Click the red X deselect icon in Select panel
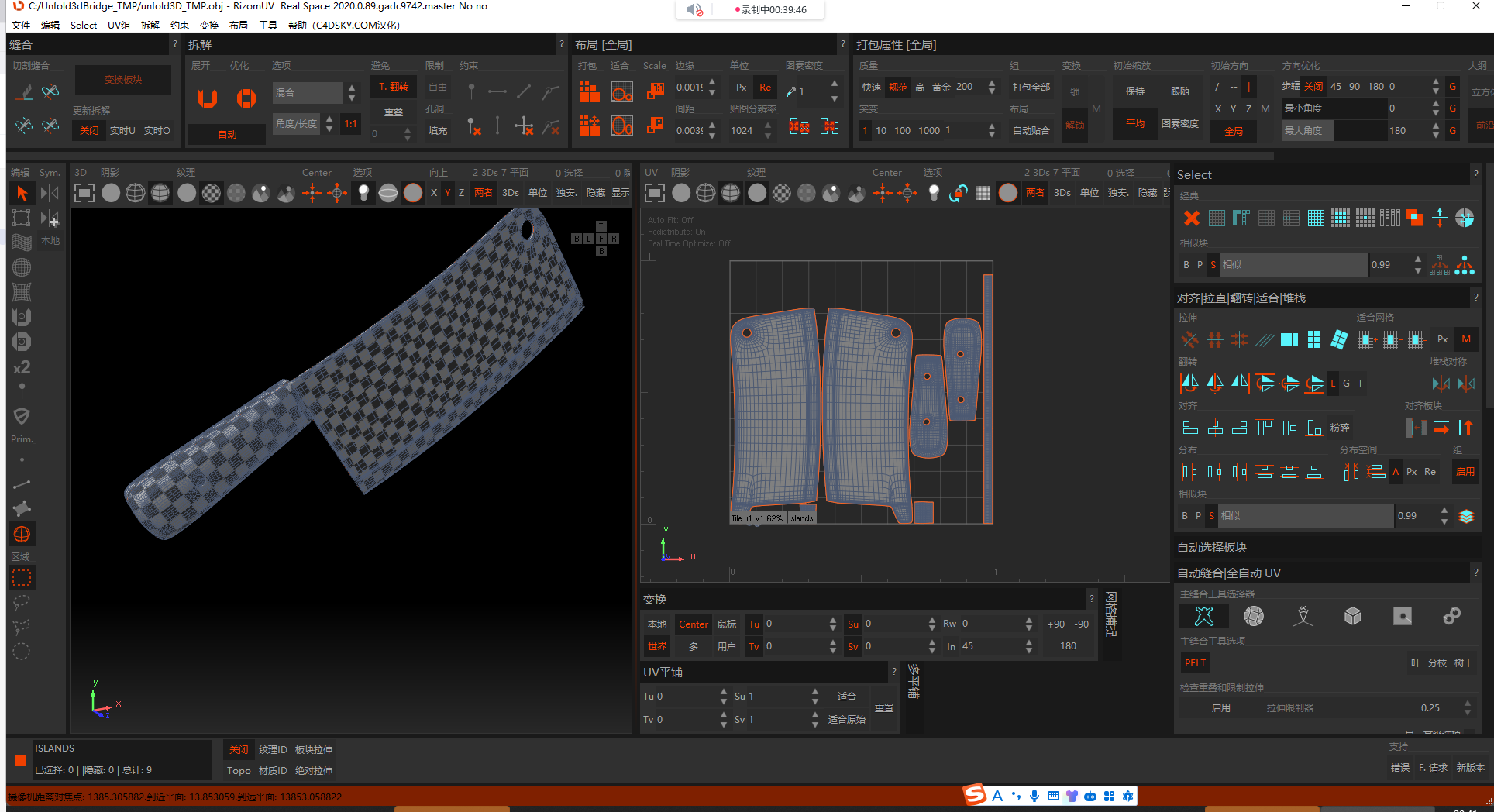The width and height of the screenshot is (1494, 812). pos(1191,218)
